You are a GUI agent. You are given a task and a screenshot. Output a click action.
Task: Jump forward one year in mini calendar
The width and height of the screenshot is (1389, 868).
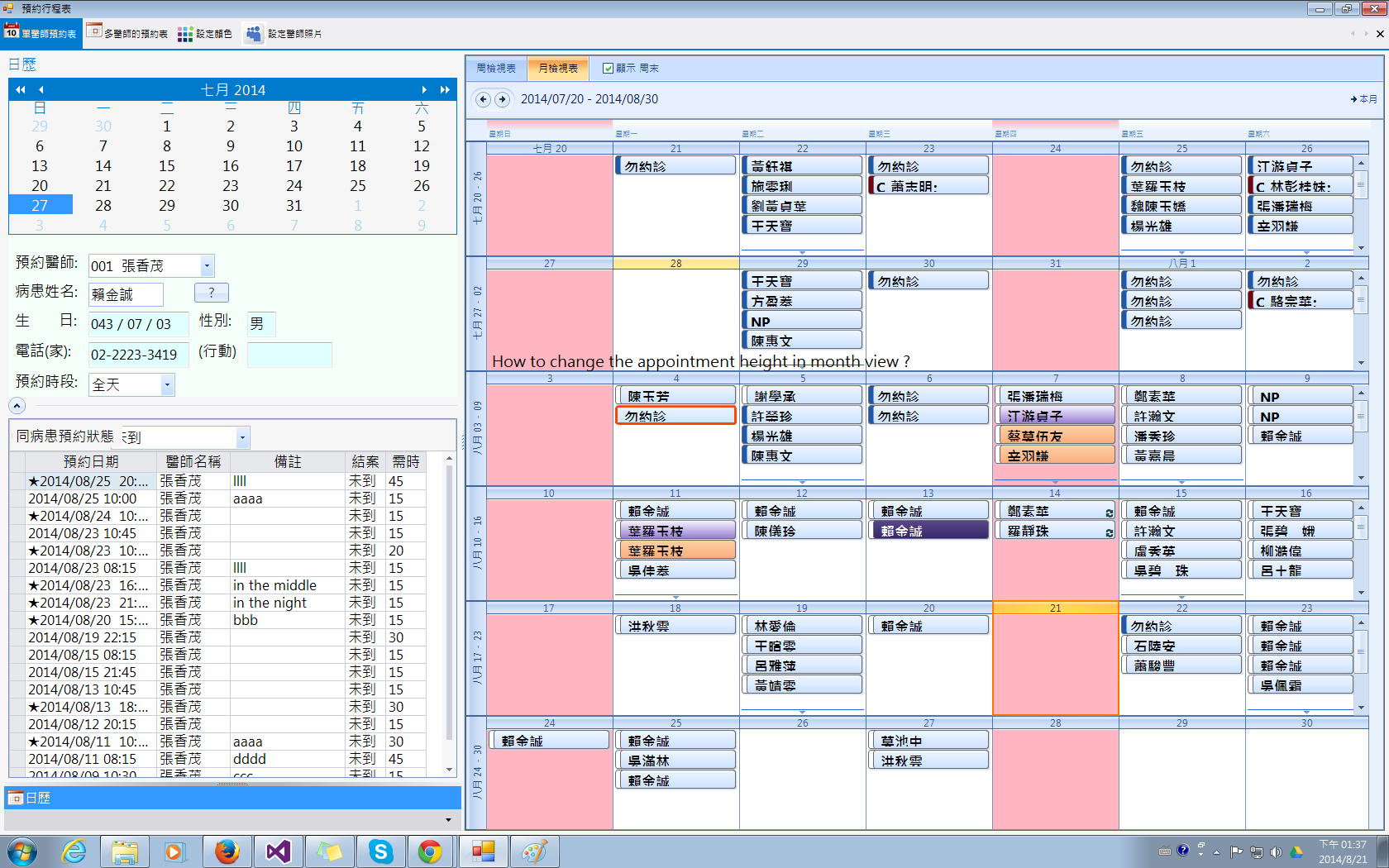click(x=445, y=90)
